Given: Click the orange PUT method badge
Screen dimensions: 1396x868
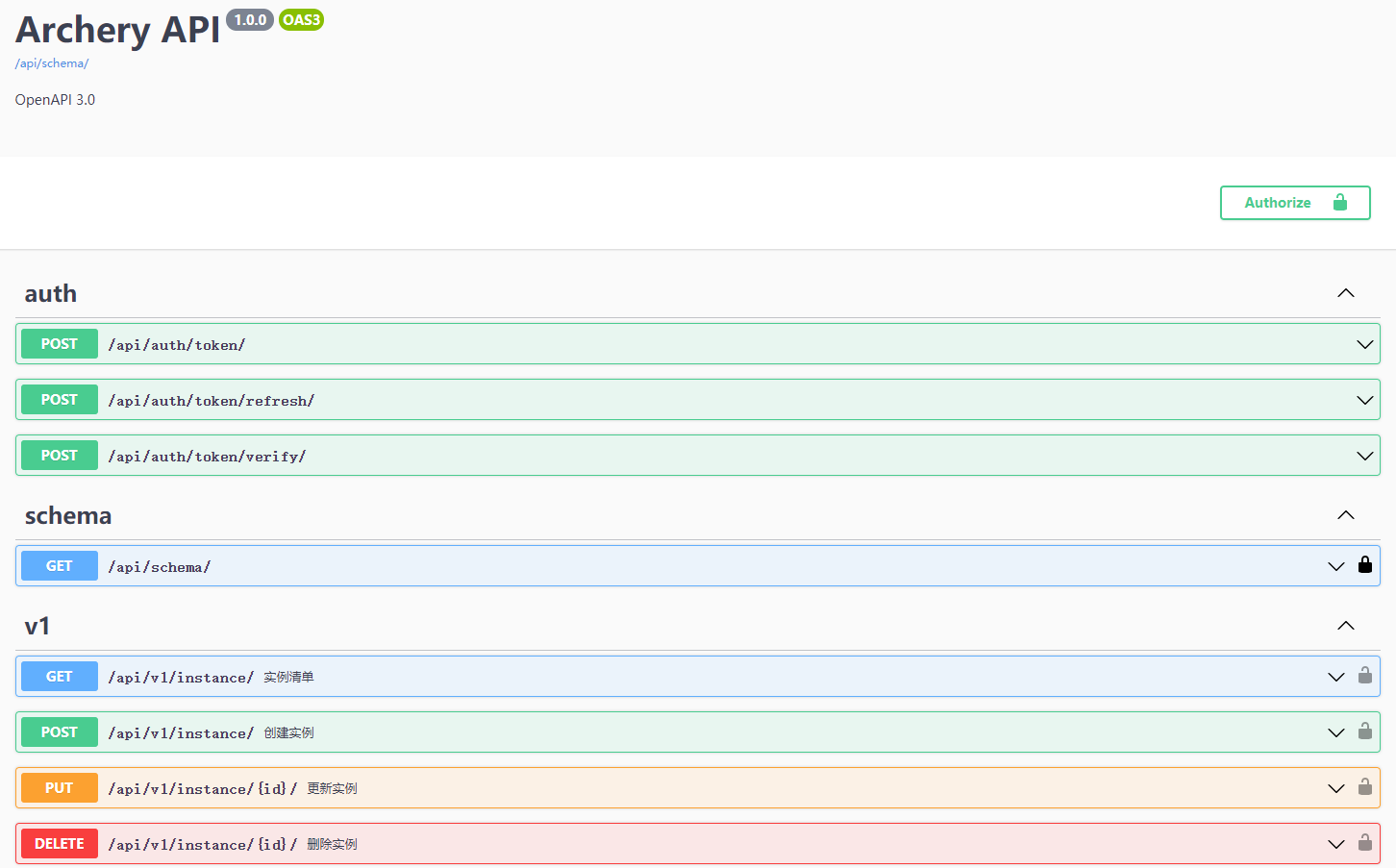Looking at the screenshot, I should click(x=60, y=788).
